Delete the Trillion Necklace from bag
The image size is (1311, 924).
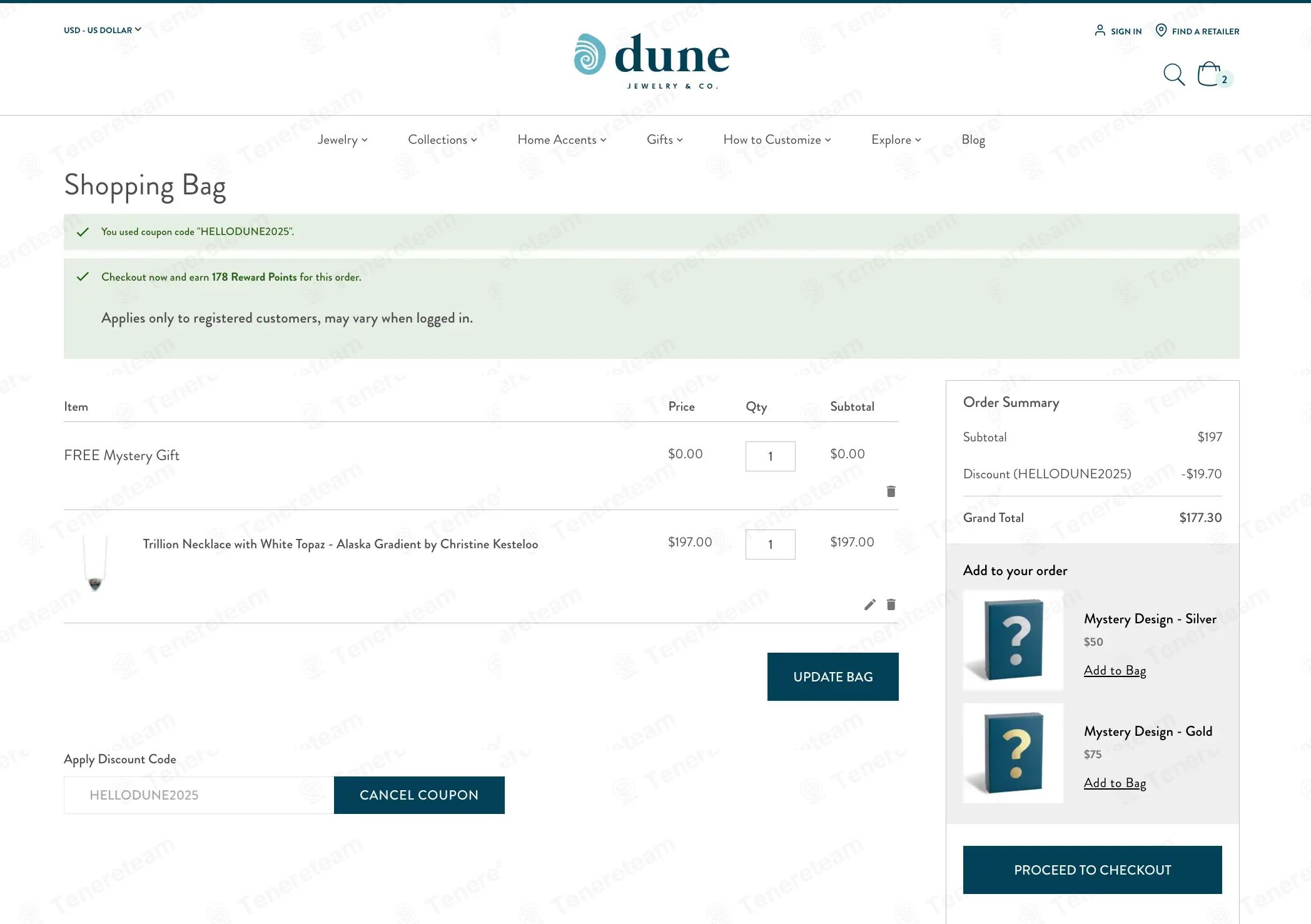pyautogui.click(x=891, y=605)
